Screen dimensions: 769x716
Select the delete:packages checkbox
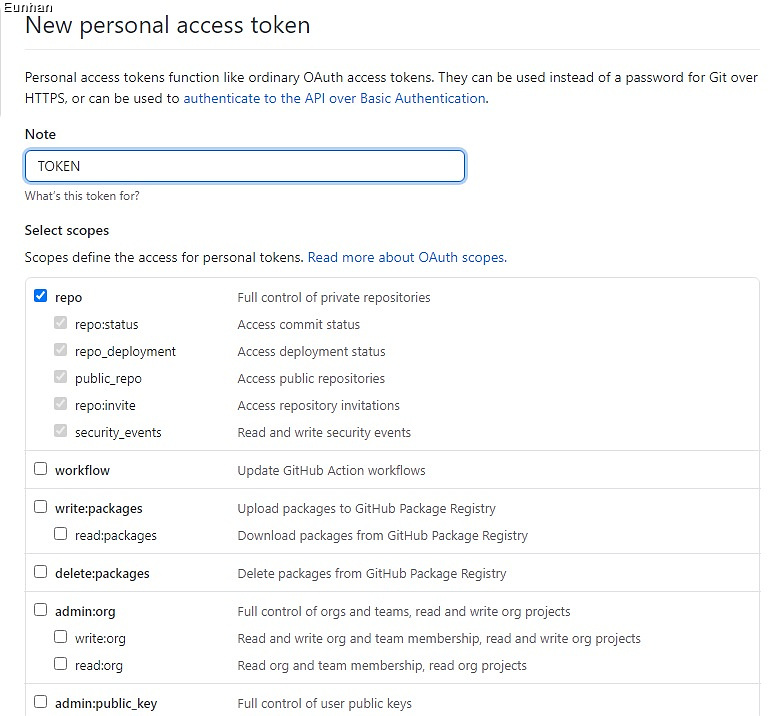pyautogui.click(x=41, y=572)
